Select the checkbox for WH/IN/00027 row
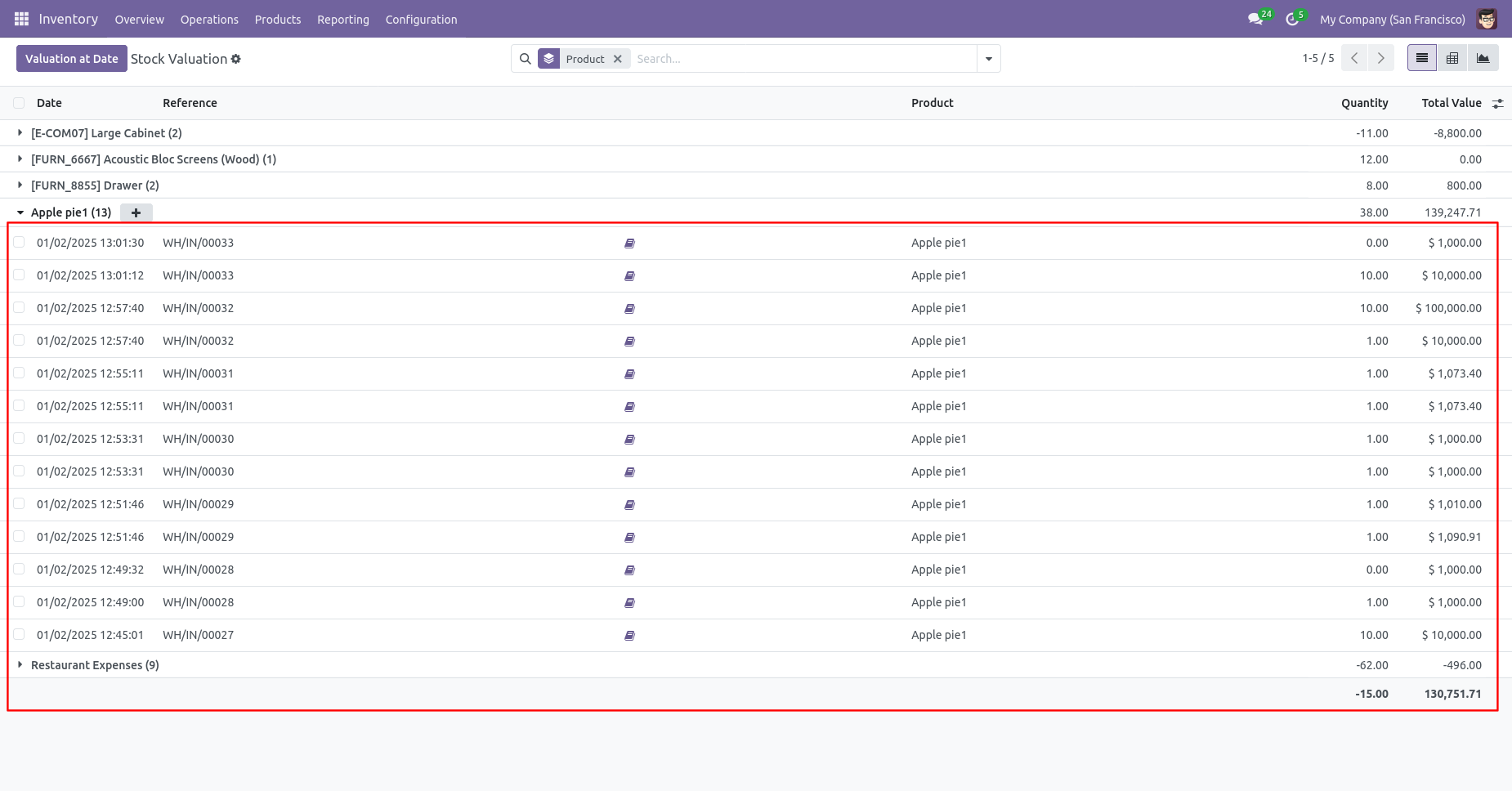 tap(19, 634)
